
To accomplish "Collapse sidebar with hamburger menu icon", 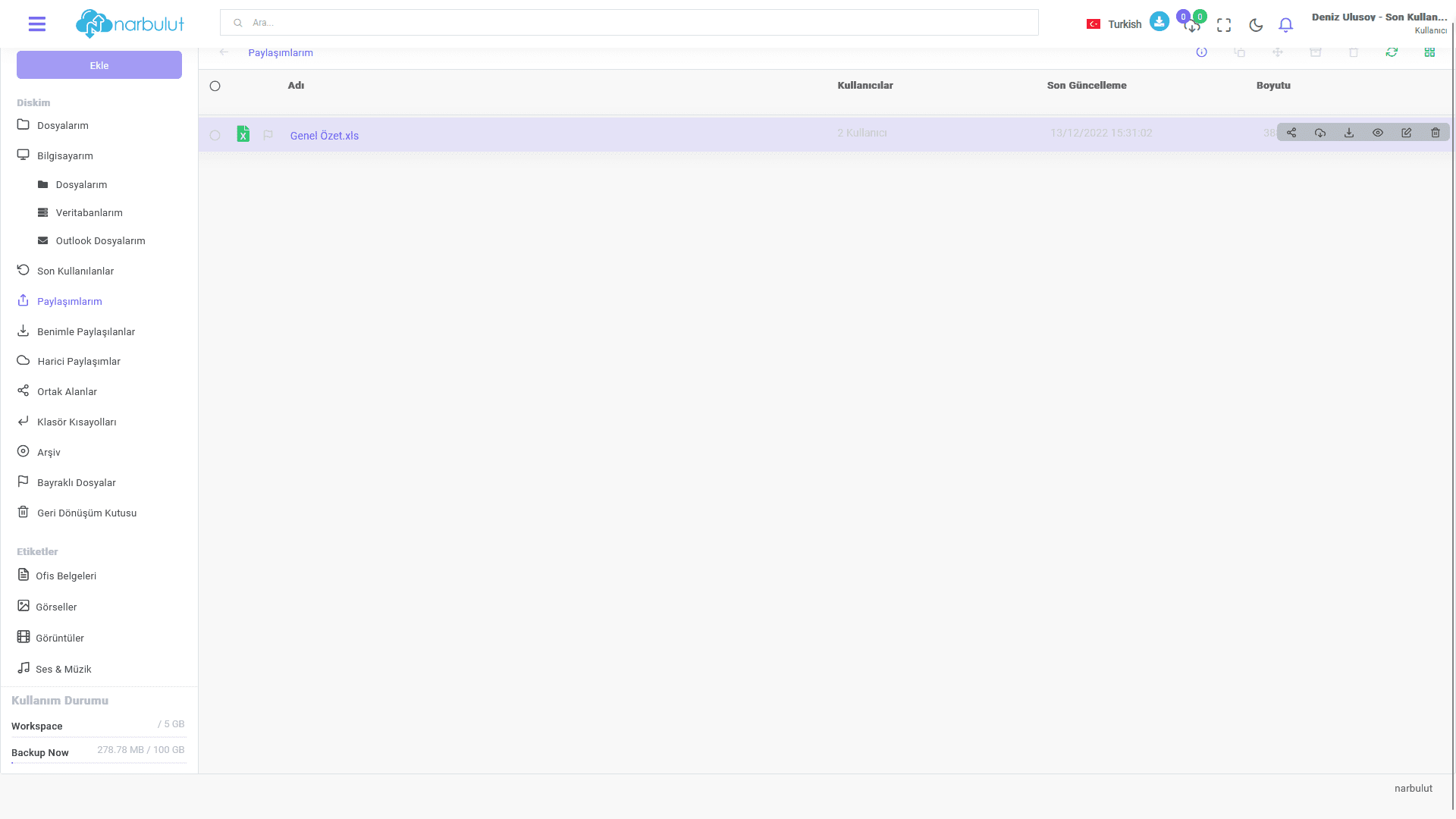I will tap(37, 24).
